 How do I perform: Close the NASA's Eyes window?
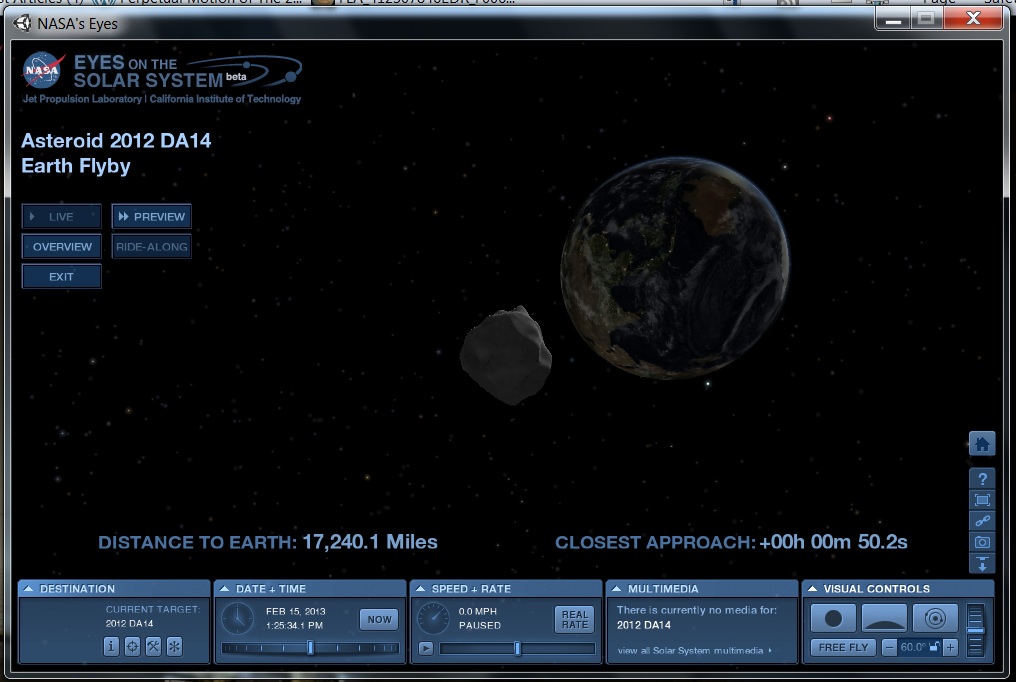[973, 19]
